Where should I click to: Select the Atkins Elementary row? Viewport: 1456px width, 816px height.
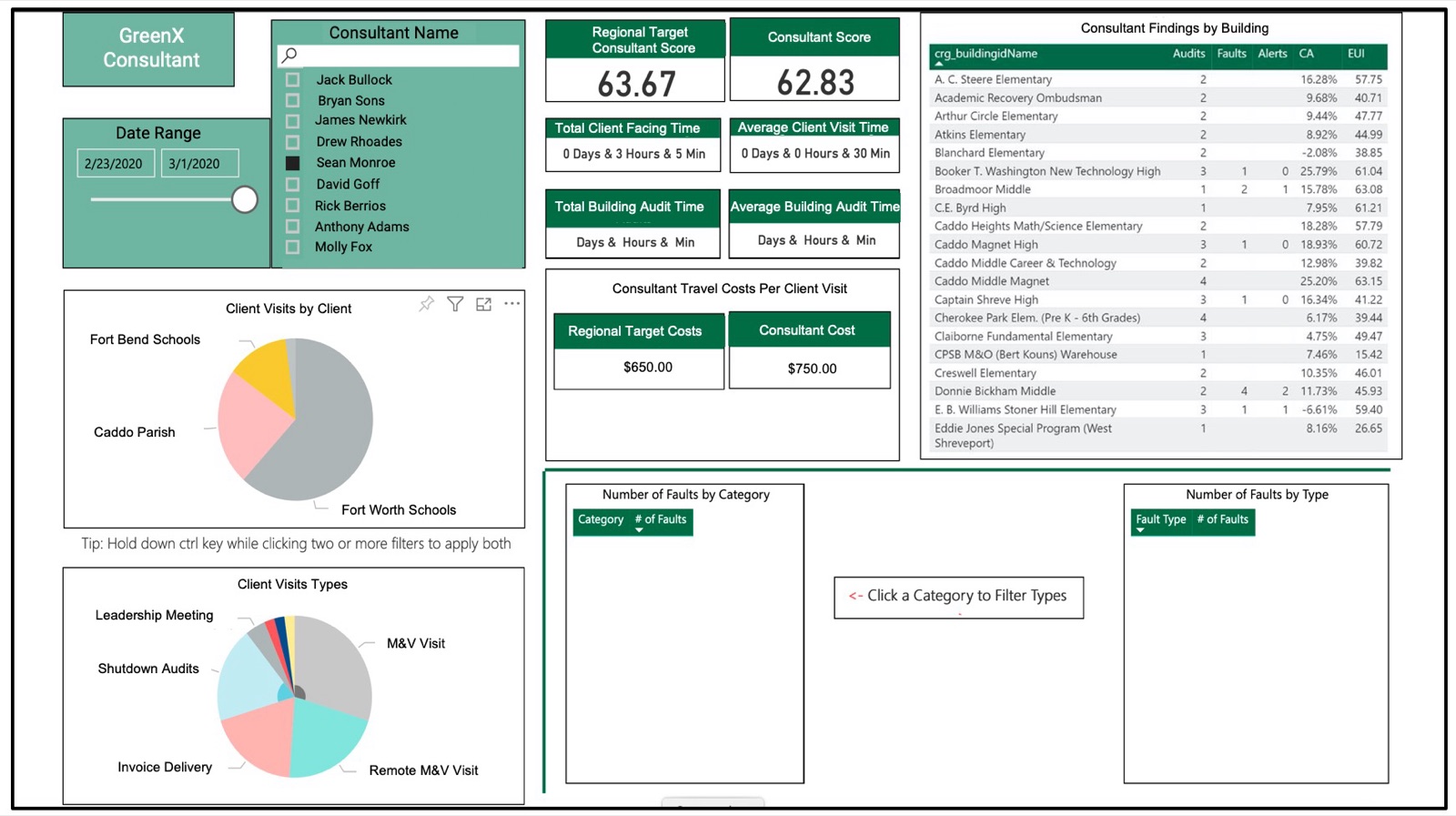(1158, 135)
